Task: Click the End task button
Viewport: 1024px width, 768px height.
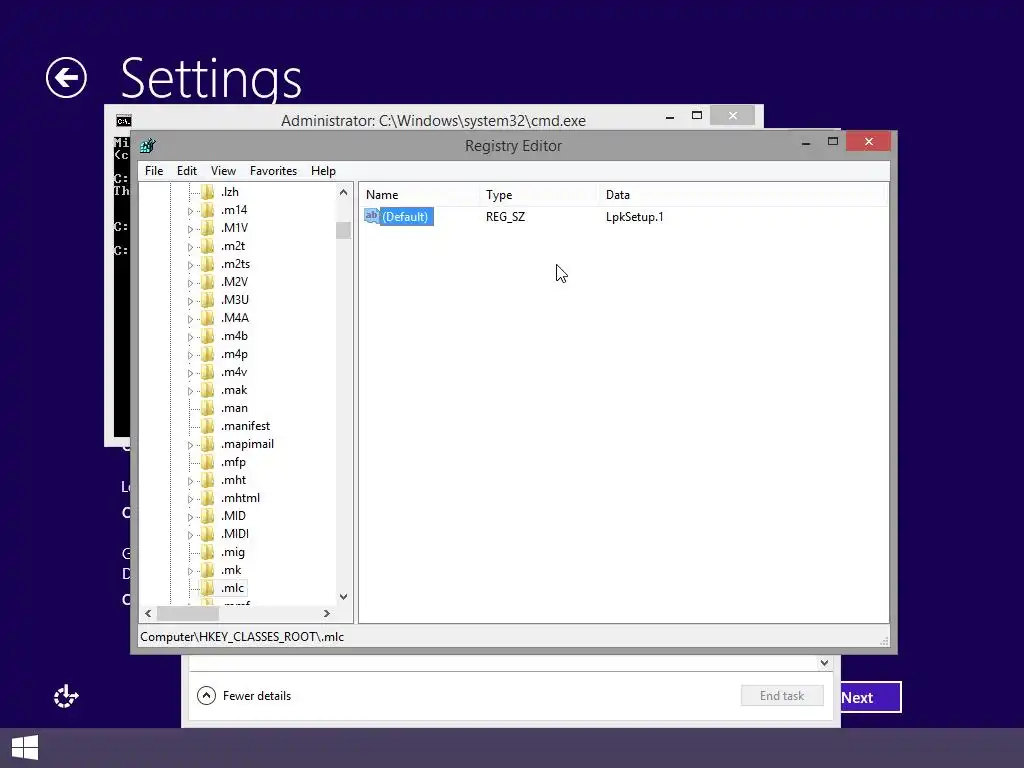Action: coord(782,696)
